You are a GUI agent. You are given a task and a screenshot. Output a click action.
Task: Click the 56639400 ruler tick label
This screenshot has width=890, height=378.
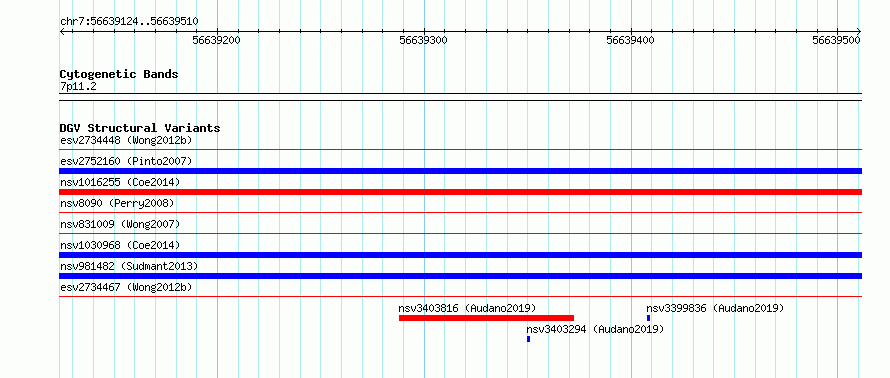(x=630, y=40)
